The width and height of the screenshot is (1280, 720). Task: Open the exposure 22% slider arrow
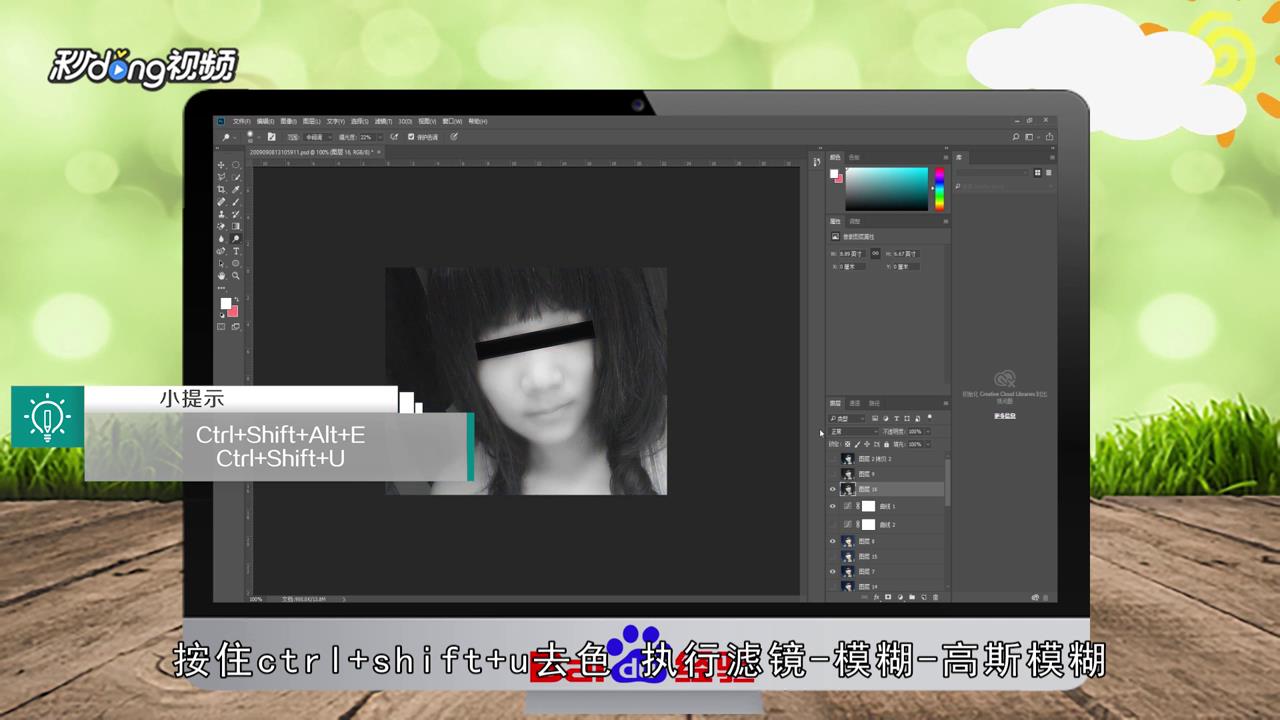pyautogui.click(x=379, y=137)
